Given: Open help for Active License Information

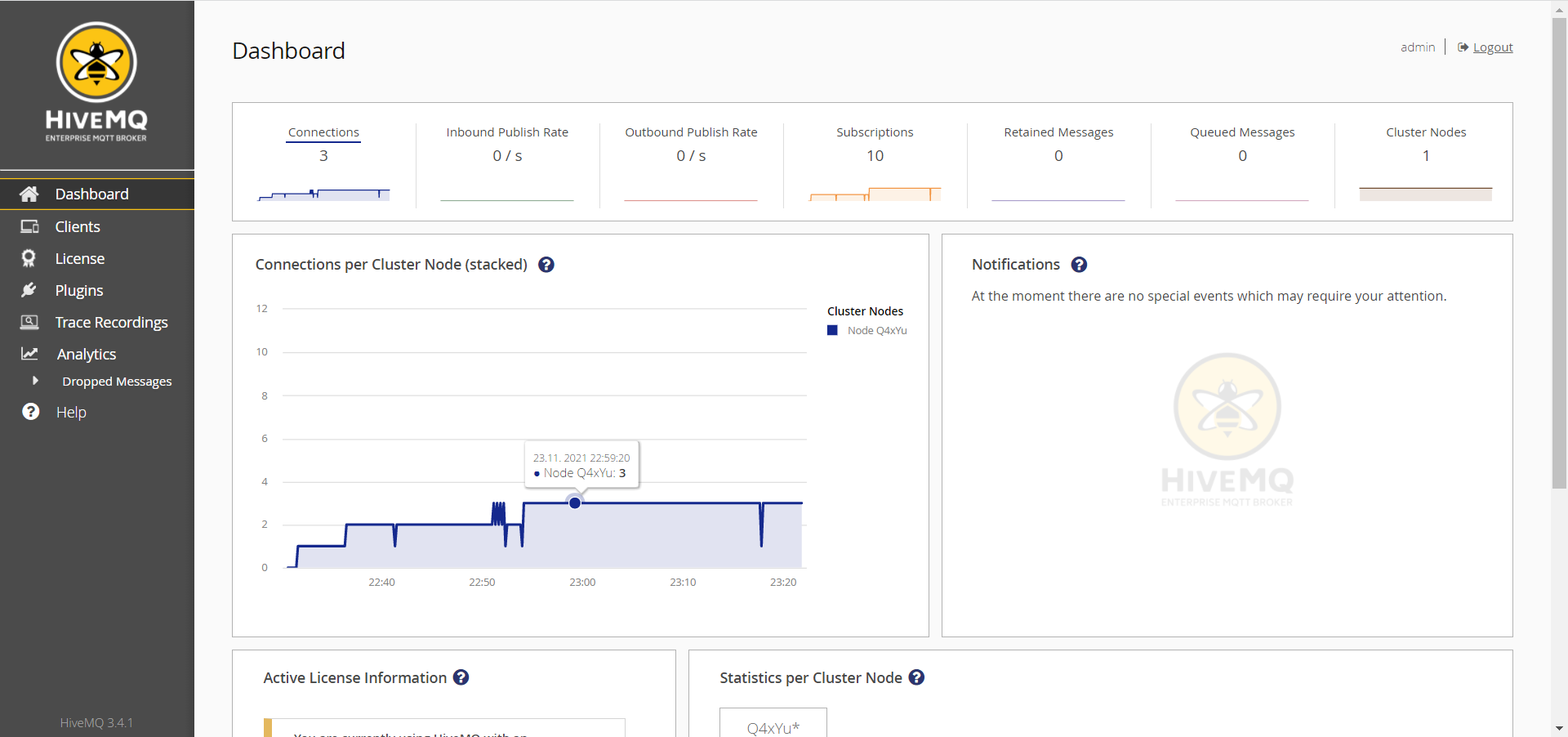Looking at the screenshot, I should click(x=461, y=677).
